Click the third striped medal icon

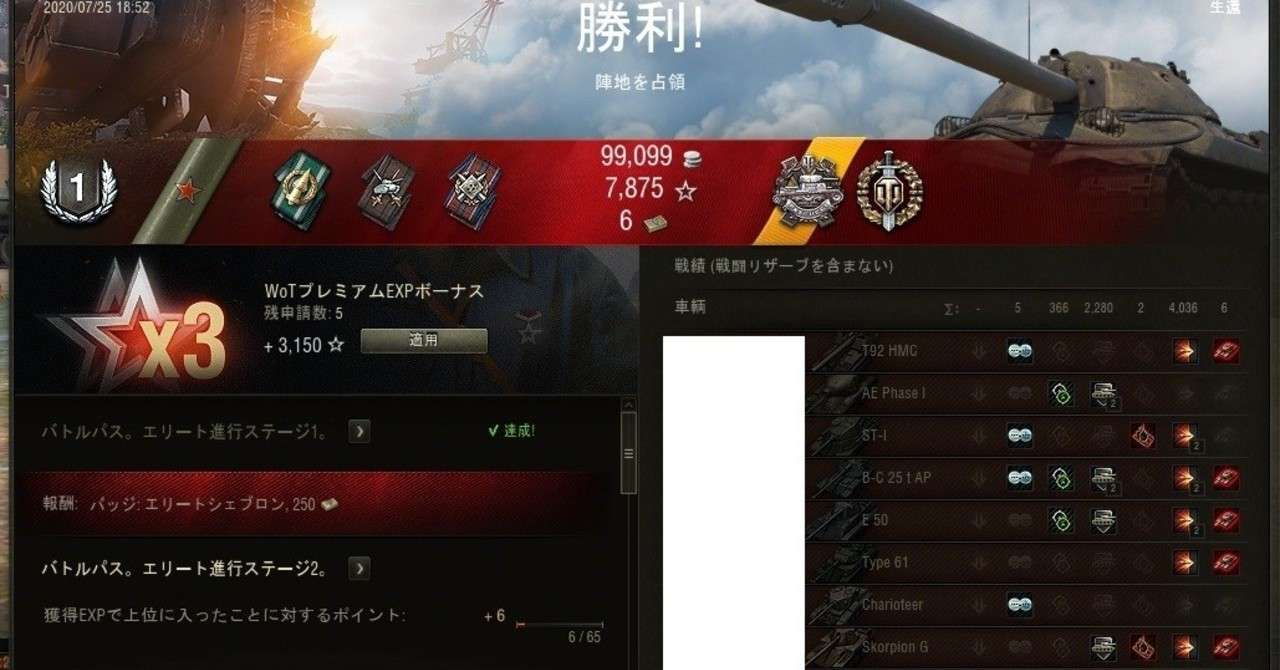click(x=473, y=192)
